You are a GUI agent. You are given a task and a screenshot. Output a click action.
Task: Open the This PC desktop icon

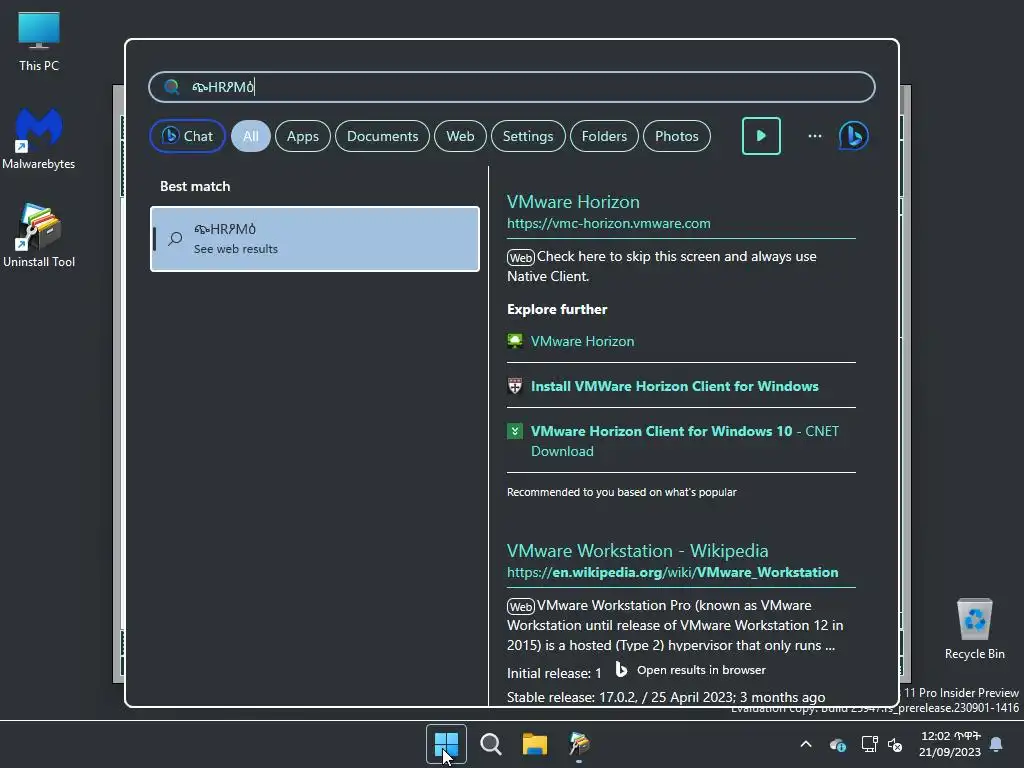point(39,42)
